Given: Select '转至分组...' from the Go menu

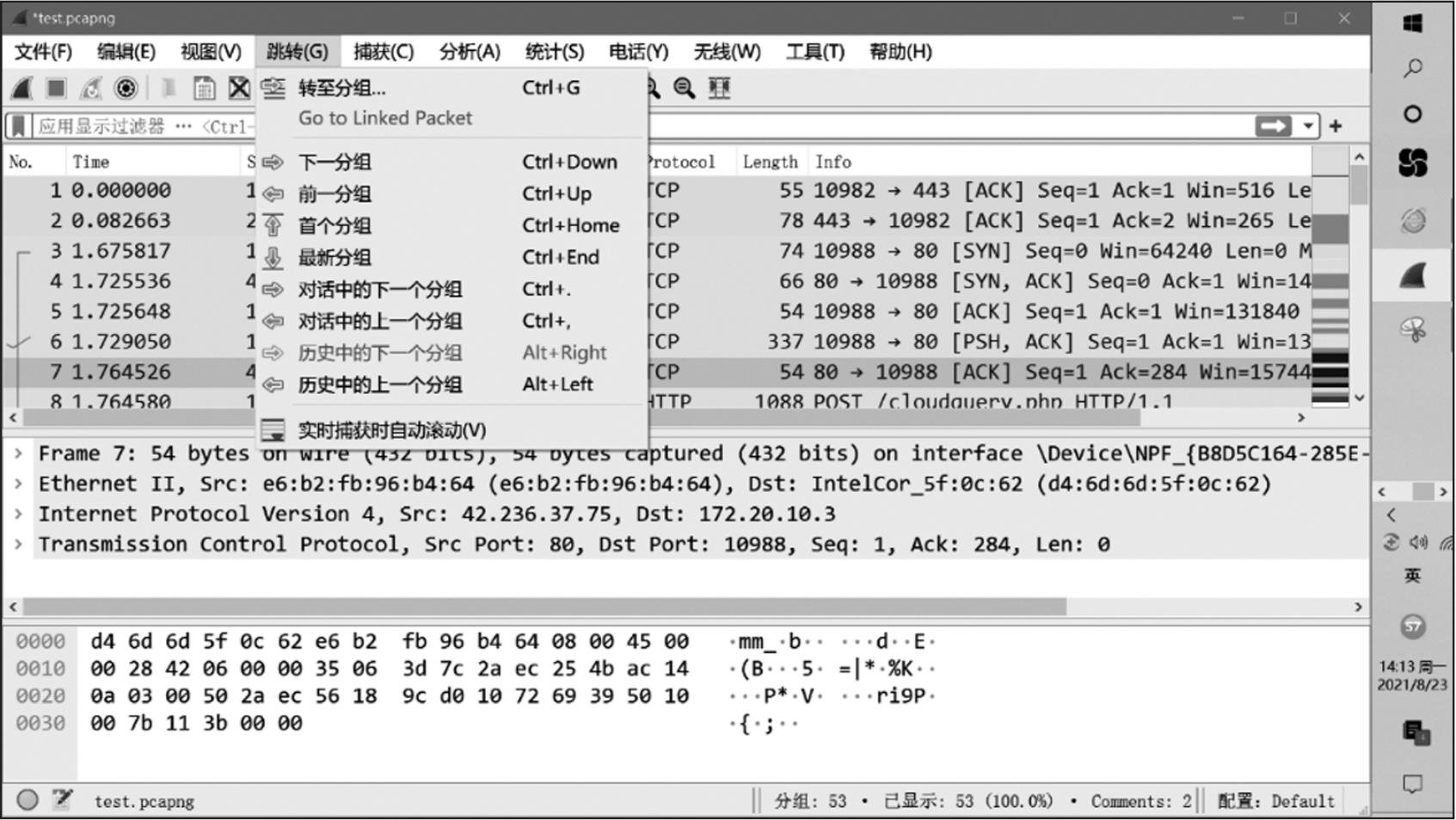Looking at the screenshot, I should [x=341, y=88].
